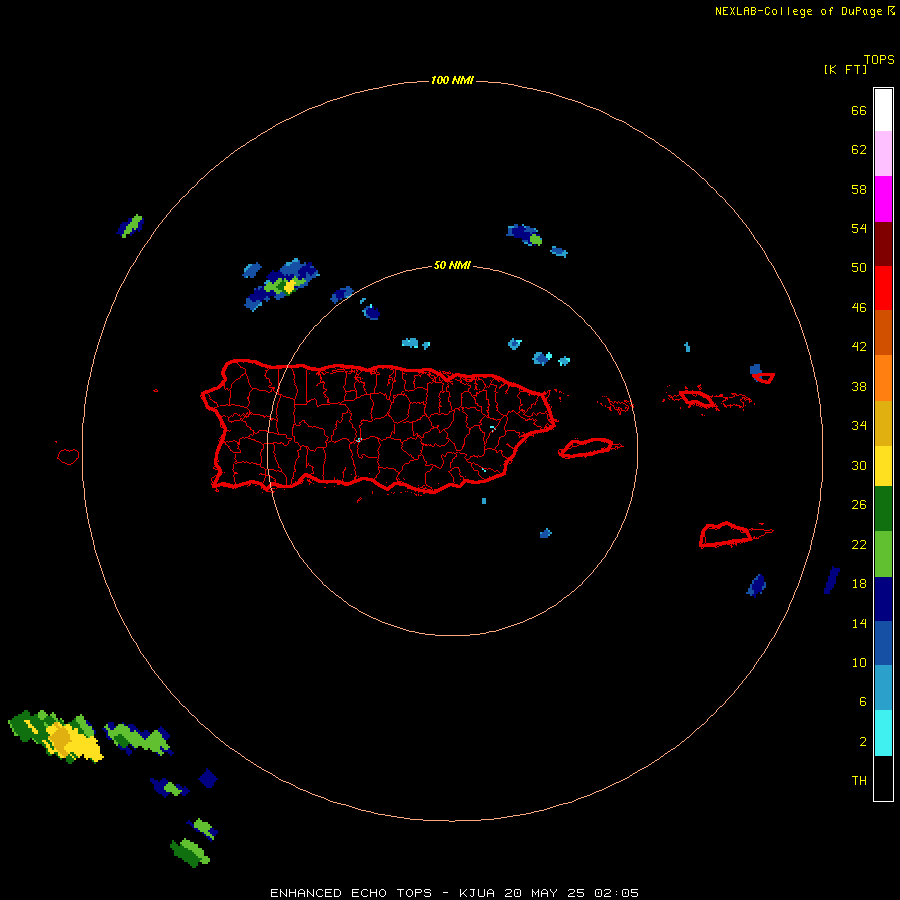
Task: Click the white swatch in the tops legend
Action: click(x=883, y=110)
